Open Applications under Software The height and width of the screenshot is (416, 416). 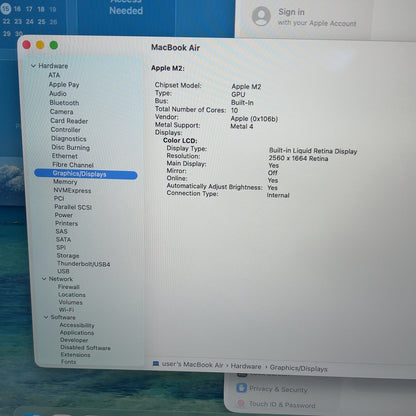pyautogui.click(x=77, y=333)
